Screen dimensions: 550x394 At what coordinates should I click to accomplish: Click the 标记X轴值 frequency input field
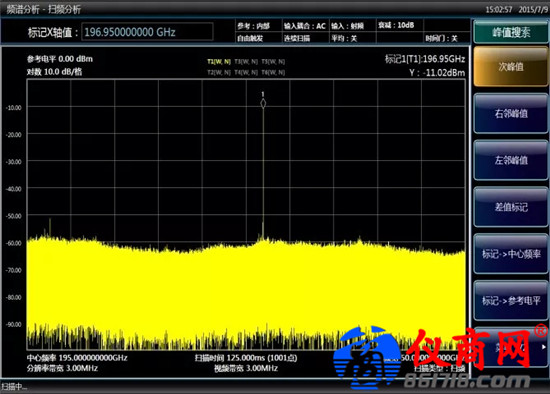click(x=147, y=32)
